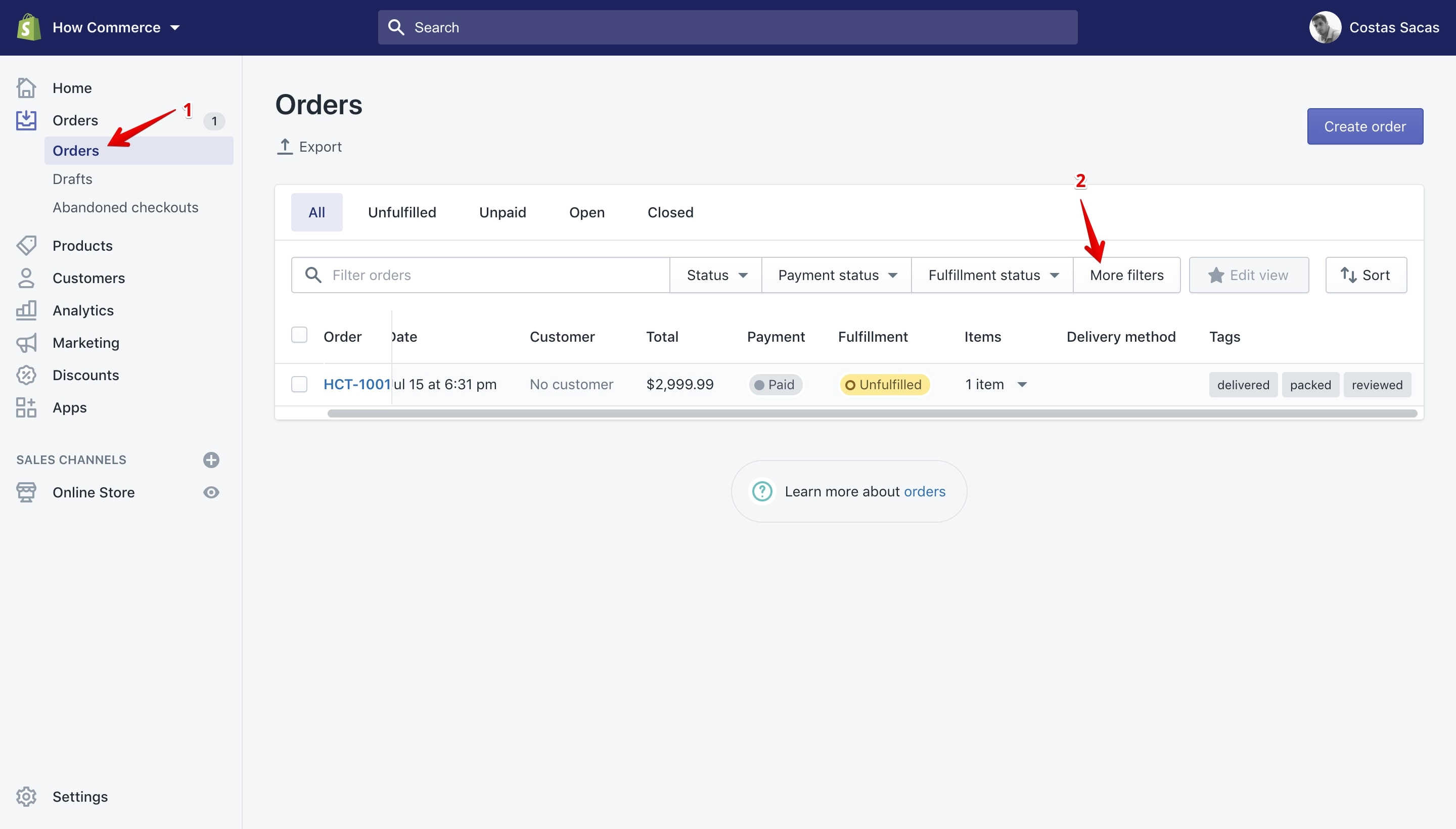Image resolution: width=1456 pixels, height=829 pixels.
Task: Open the Payment status filter dropdown
Action: [837, 275]
